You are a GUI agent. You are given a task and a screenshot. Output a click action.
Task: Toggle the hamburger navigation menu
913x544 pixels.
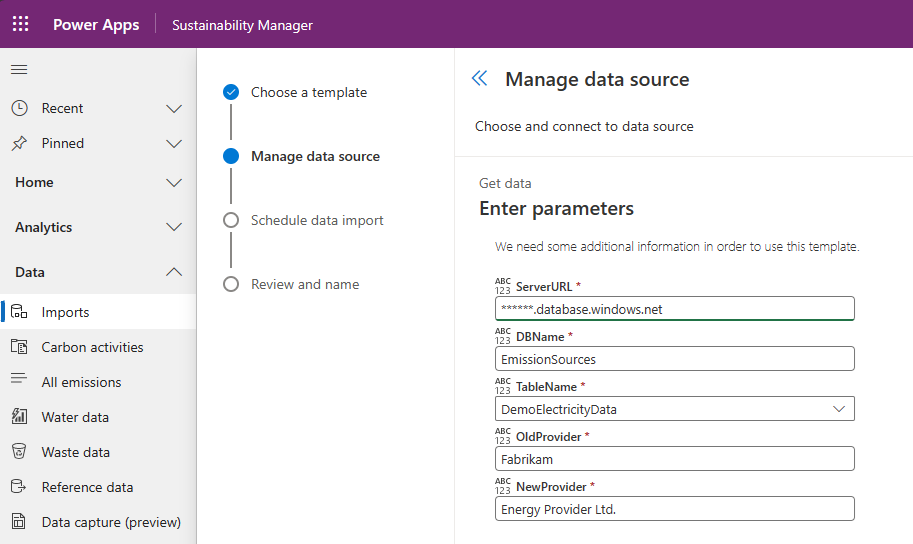(x=19, y=70)
